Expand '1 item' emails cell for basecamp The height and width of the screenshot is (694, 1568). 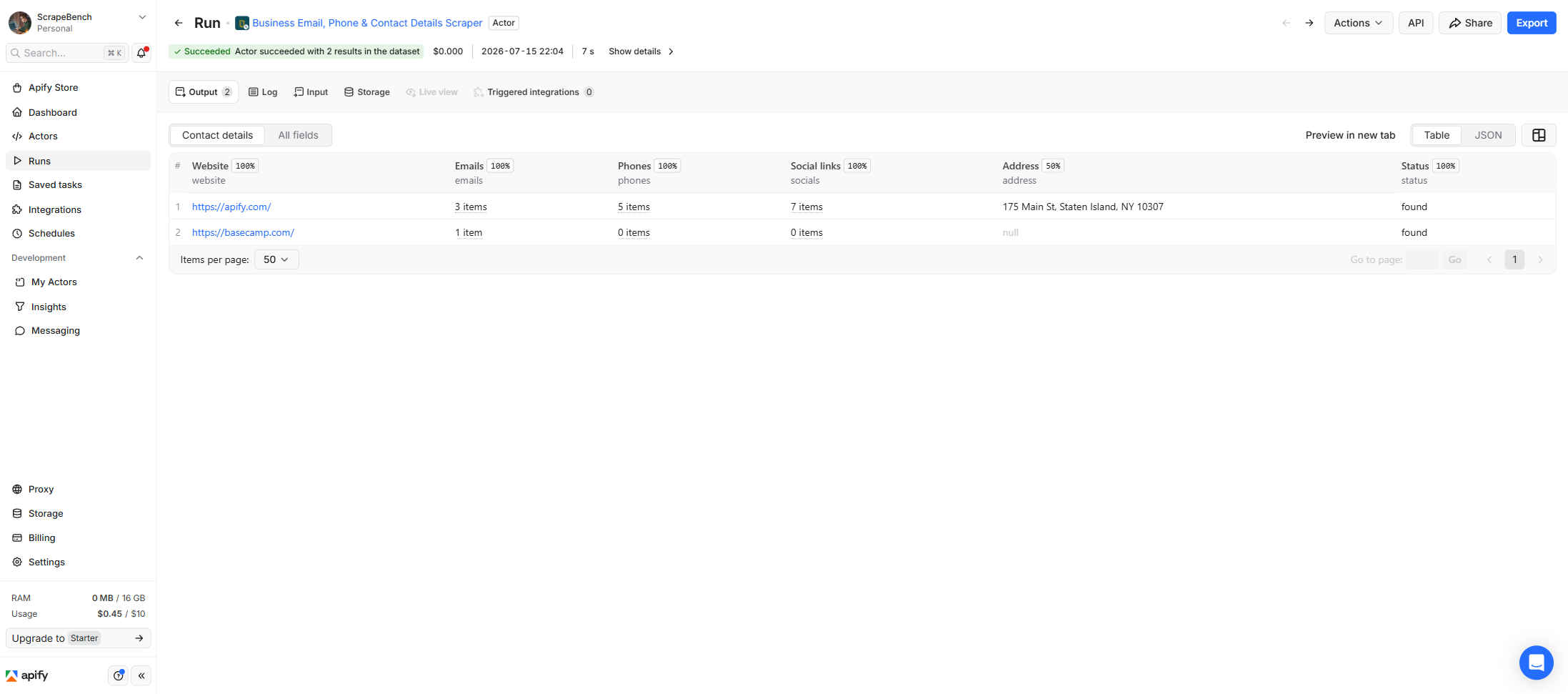point(469,232)
